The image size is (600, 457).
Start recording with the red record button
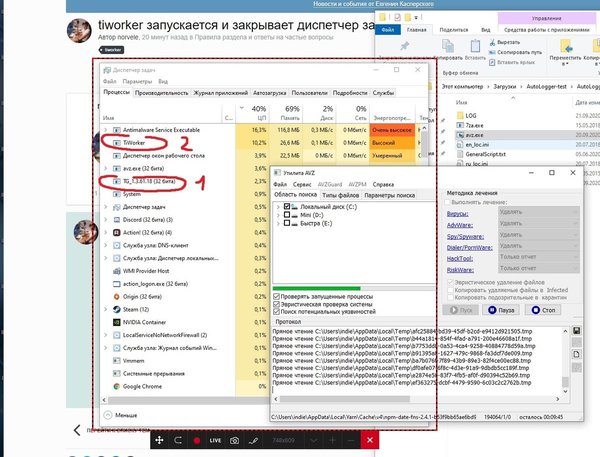[197, 441]
